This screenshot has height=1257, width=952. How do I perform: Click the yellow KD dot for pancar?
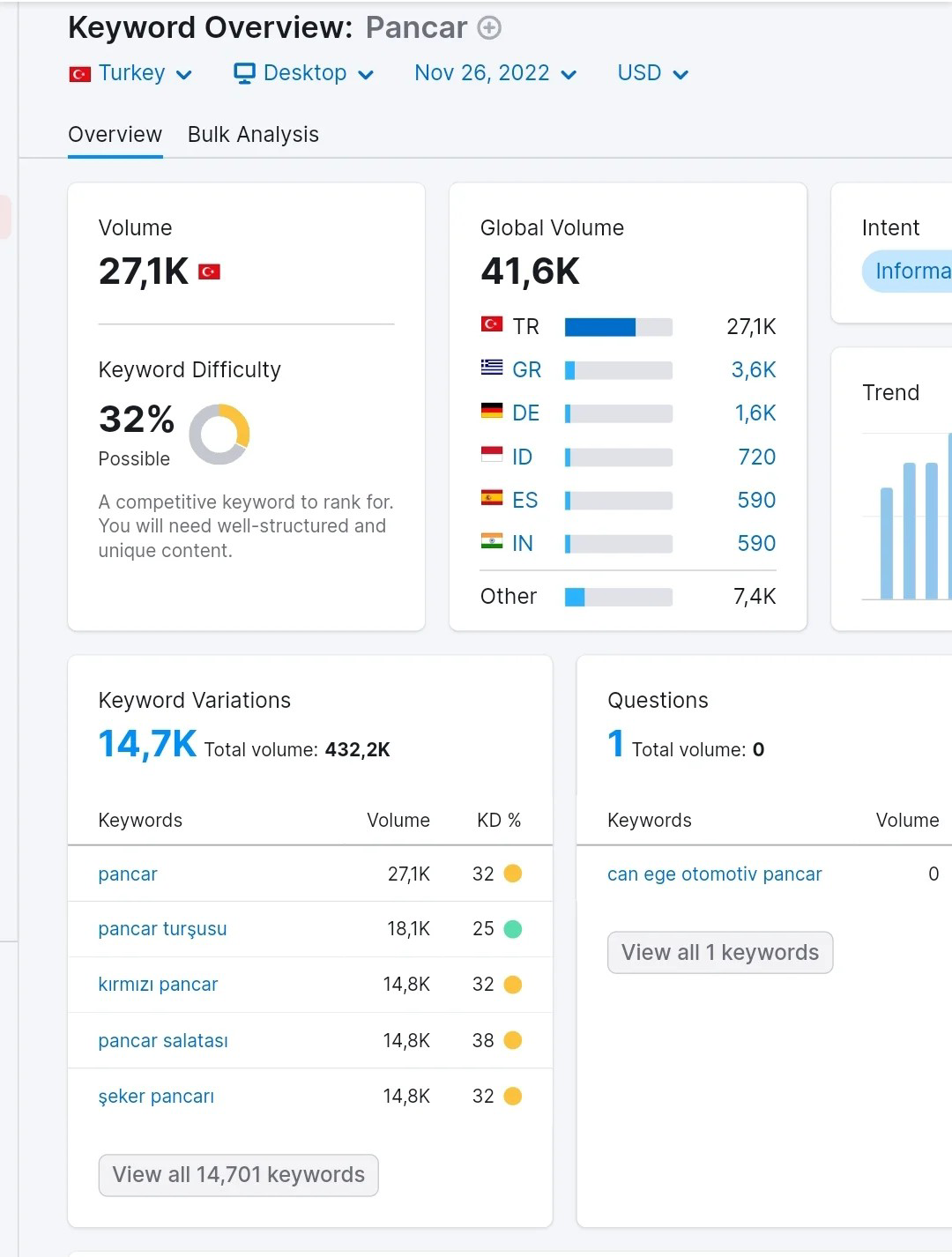(x=512, y=874)
